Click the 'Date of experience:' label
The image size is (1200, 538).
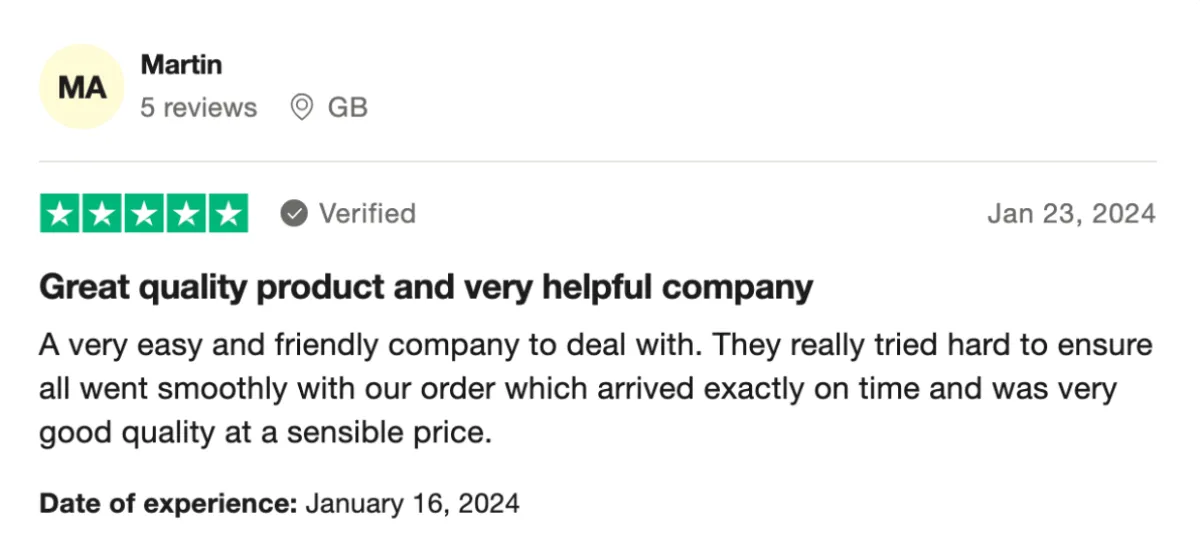click(169, 502)
